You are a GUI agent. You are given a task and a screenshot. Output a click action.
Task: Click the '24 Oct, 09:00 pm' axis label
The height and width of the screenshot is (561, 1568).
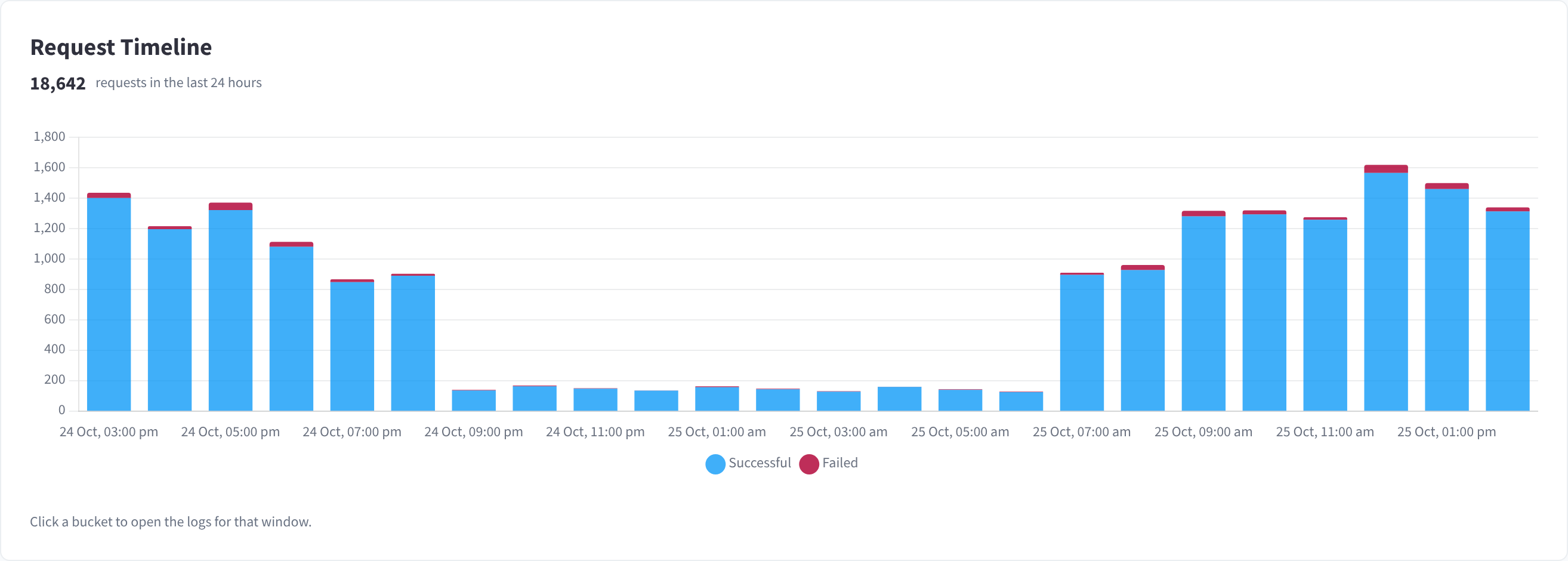pyautogui.click(x=474, y=432)
